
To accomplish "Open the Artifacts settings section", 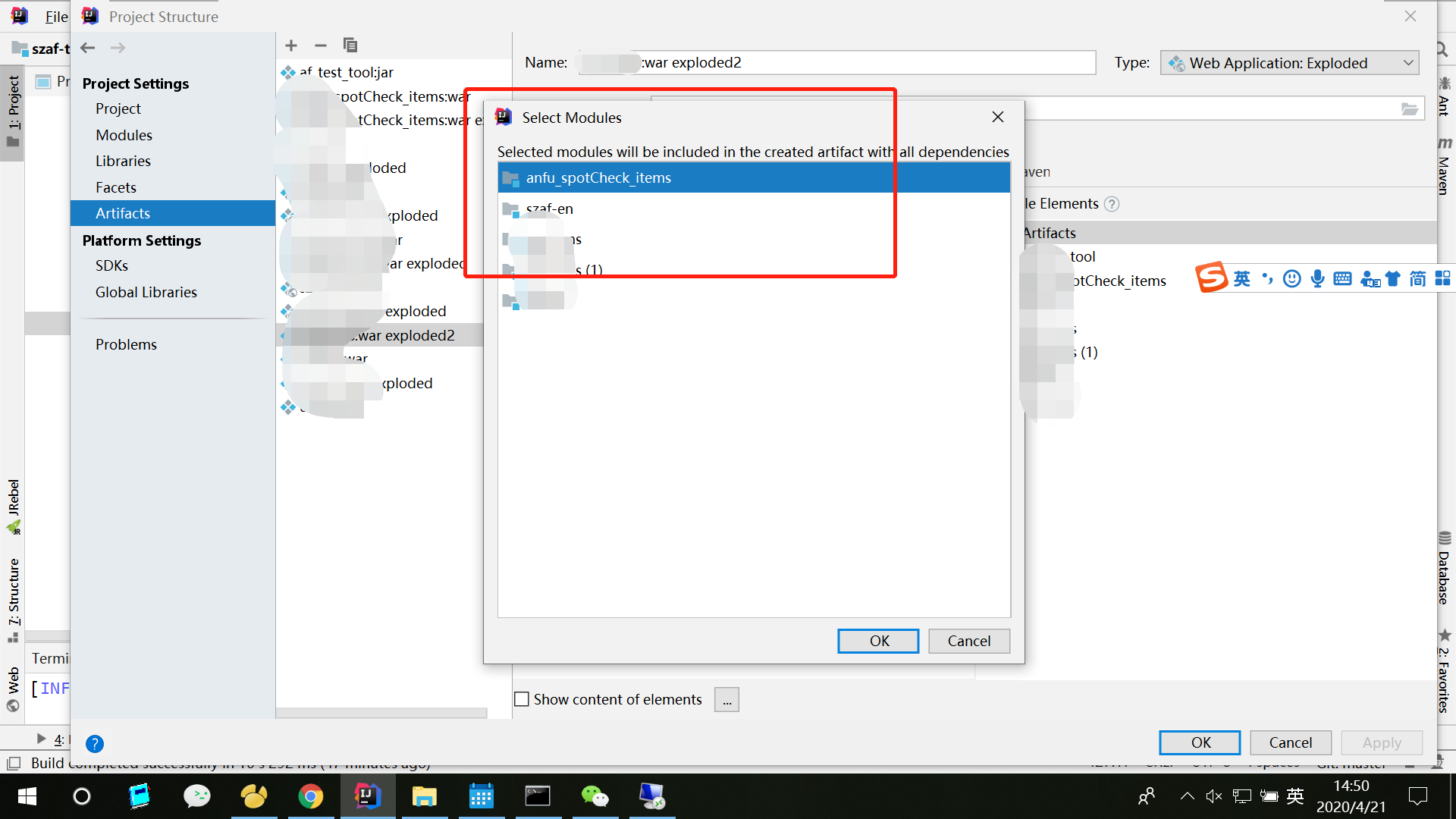I will coord(123,213).
